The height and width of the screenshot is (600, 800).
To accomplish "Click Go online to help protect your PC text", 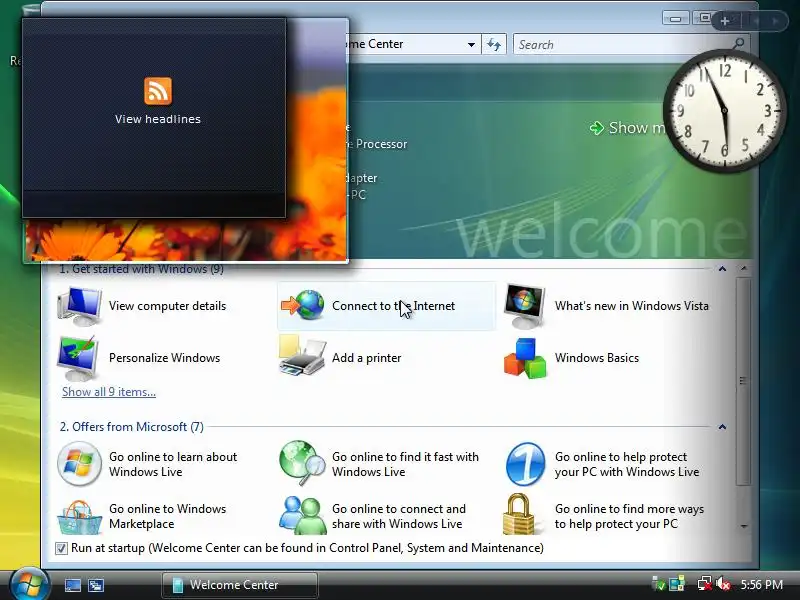I will tap(627, 464).
